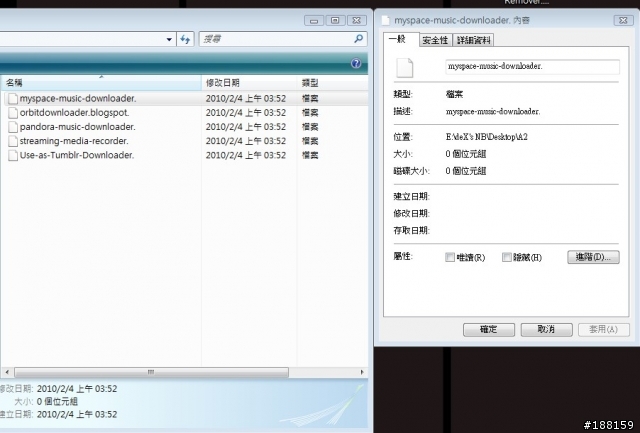Select the streaming-media-recorder. file name
This screenshot has width=640, height=433.
[x=74, y=141]
